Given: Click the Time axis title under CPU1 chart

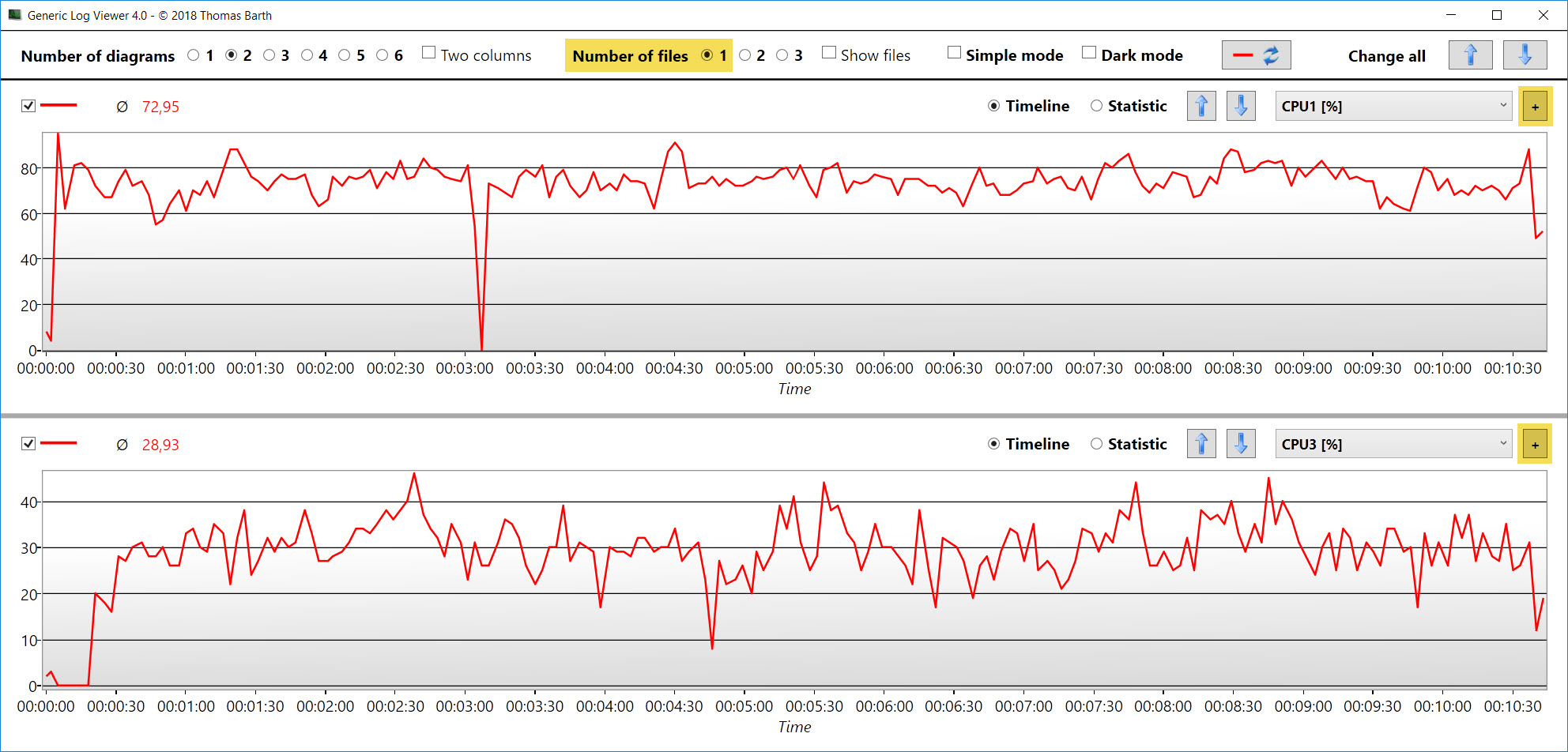Looking at the screenshot, I should (794, 389).
